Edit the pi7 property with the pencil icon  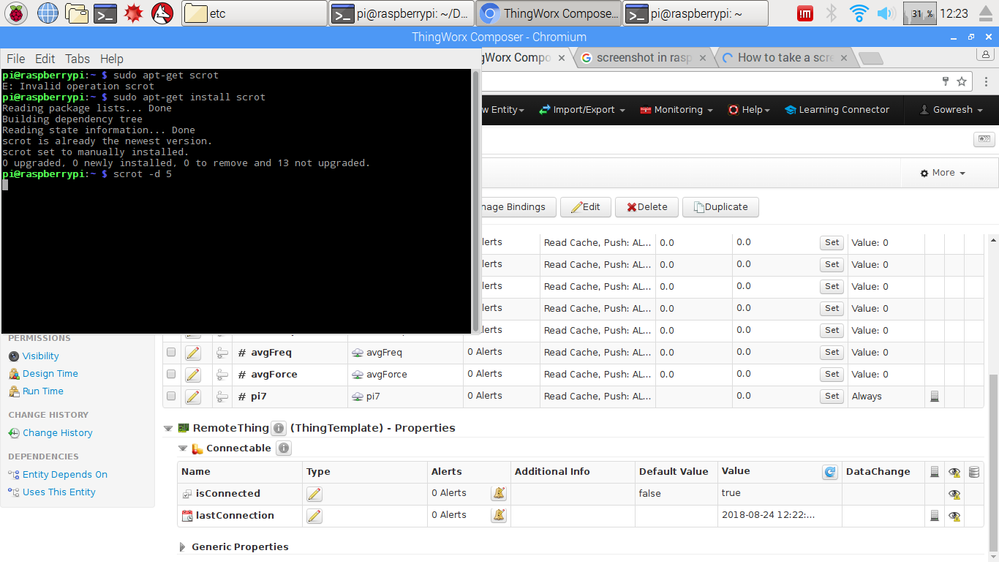(193, 396)
